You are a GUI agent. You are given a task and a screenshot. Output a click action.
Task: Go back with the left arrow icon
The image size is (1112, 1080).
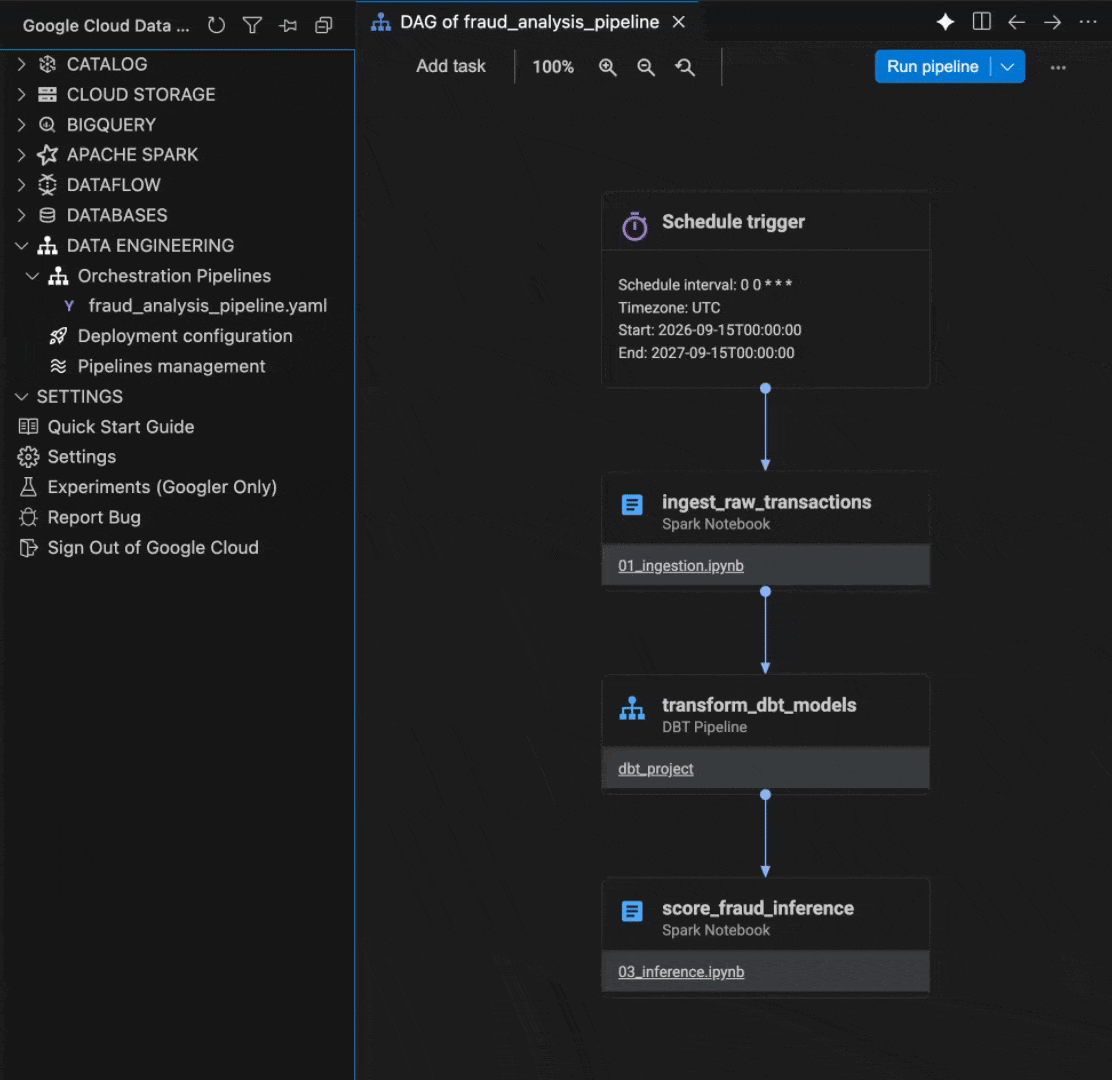point(1017,22)
